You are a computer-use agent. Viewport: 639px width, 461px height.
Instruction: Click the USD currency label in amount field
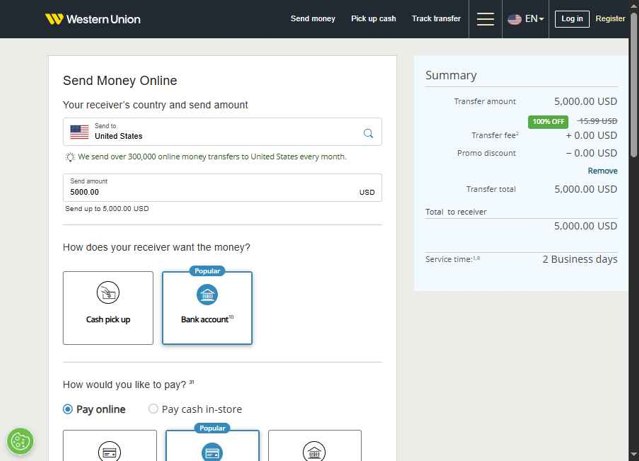[x=367, y=192]
